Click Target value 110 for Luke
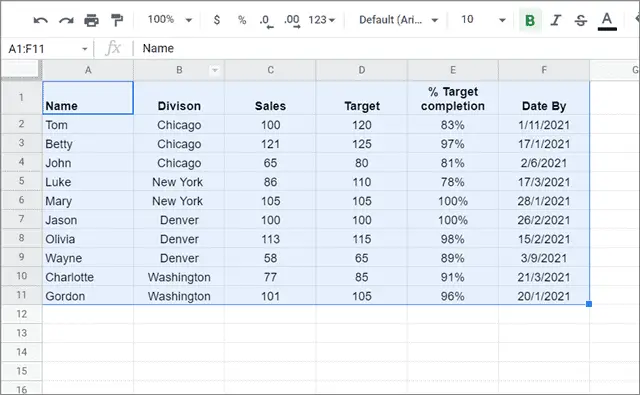The width and height of the screenshot is (640, 395). coord(362,182)
